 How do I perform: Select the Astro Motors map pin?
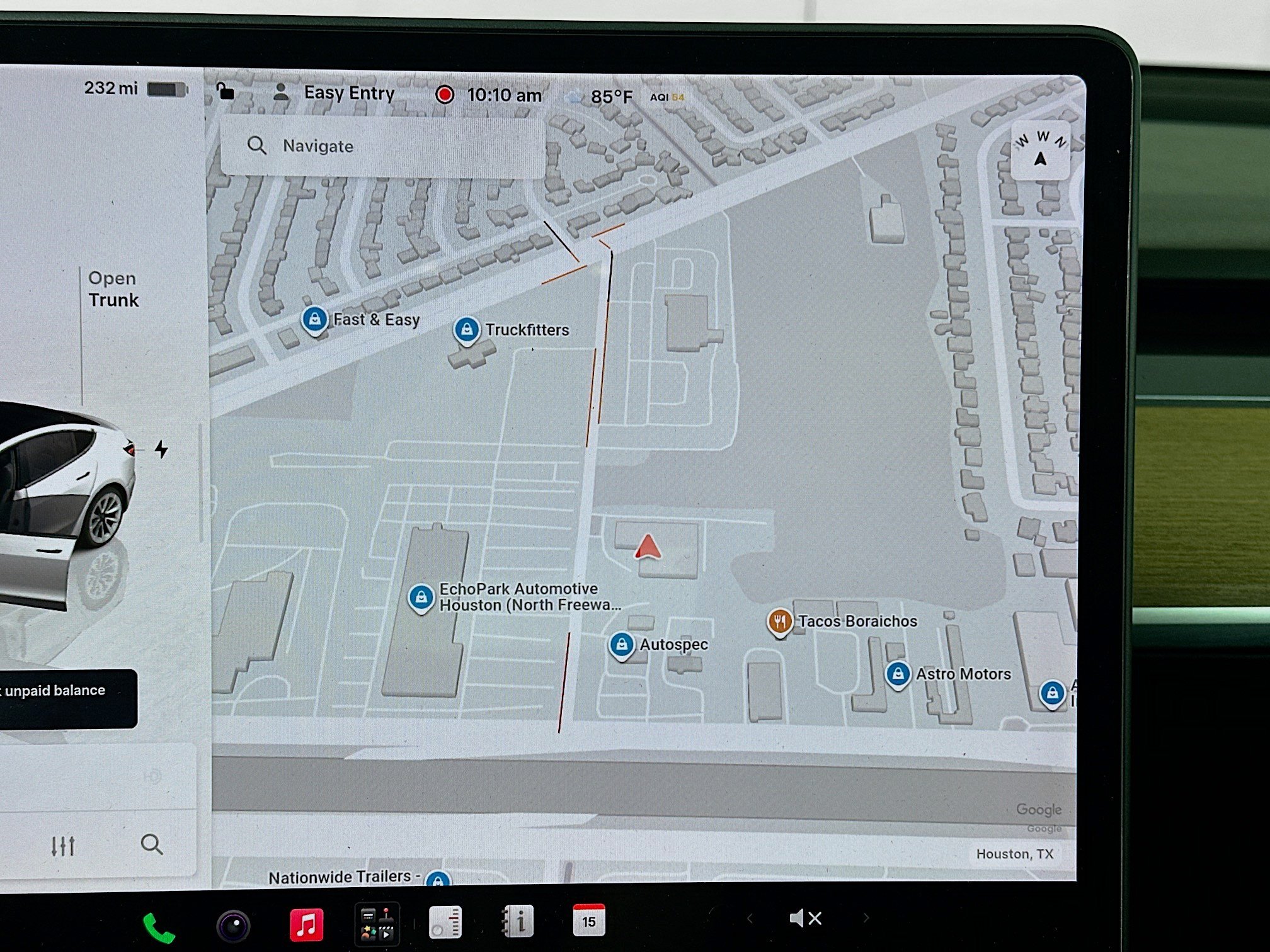898,676
